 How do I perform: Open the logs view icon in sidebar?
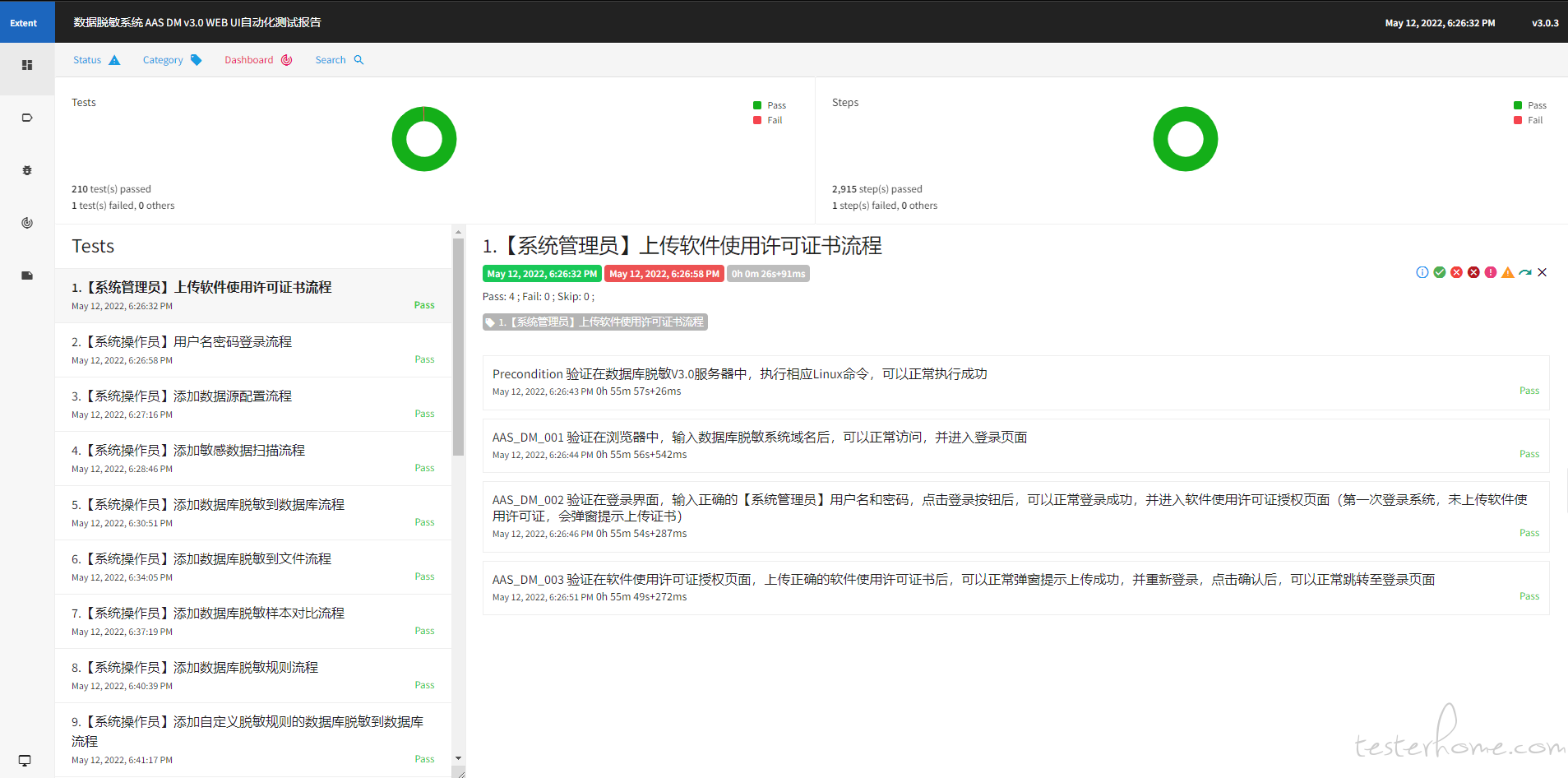(27, 276)
